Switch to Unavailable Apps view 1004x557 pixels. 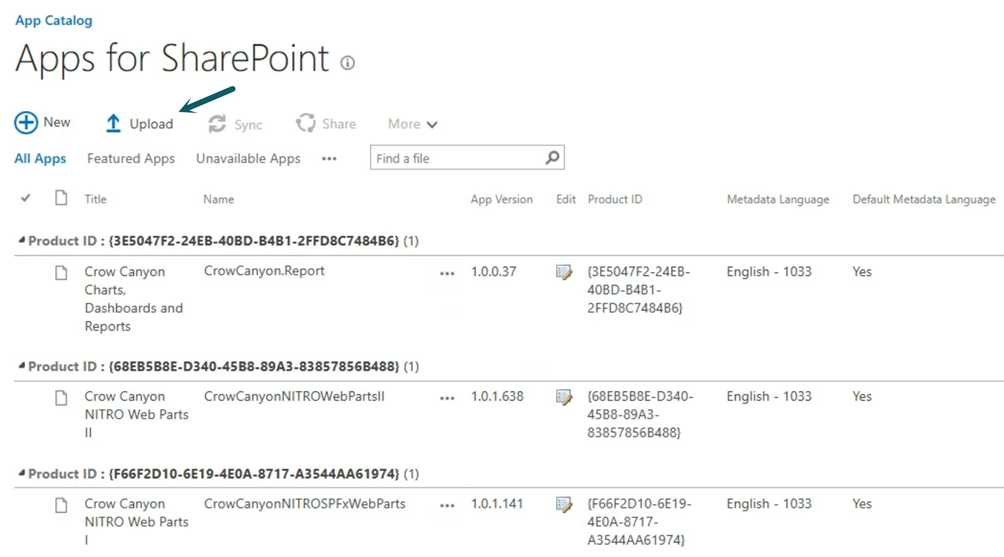click(x=248, y=158)
